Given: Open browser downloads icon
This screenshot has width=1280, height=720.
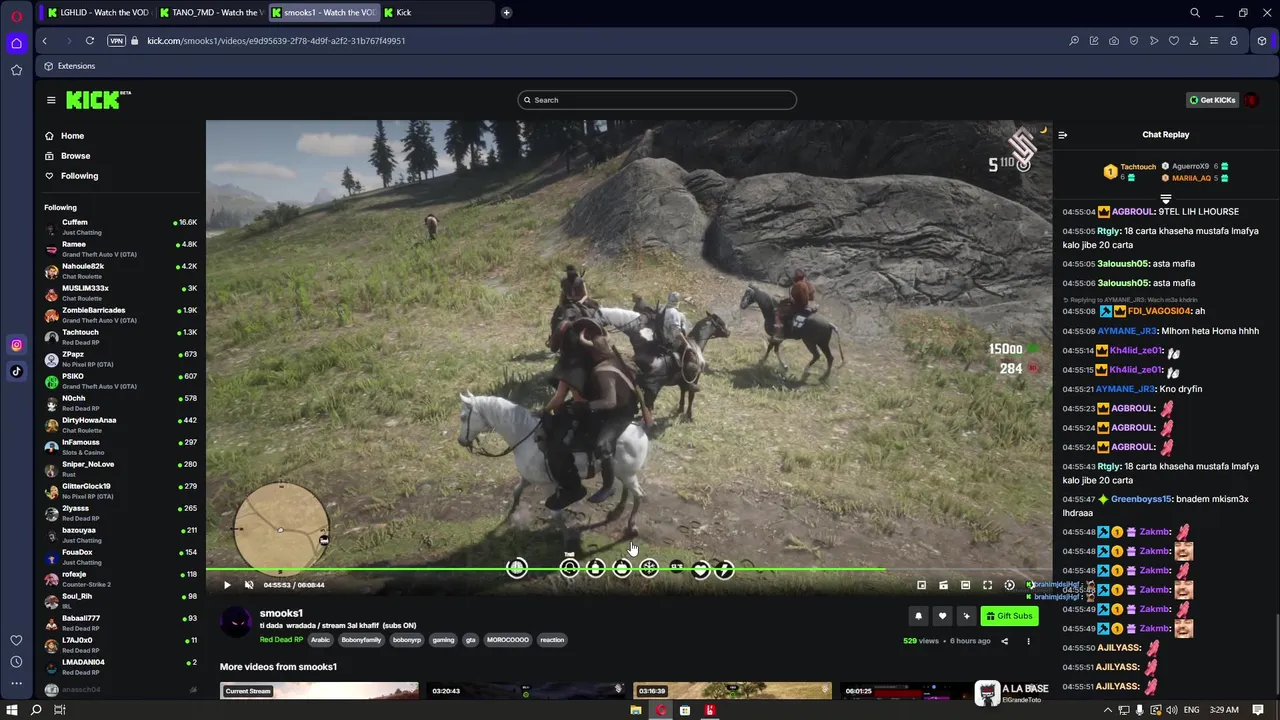Looking at the screenshot, I should click(1194, 41).
